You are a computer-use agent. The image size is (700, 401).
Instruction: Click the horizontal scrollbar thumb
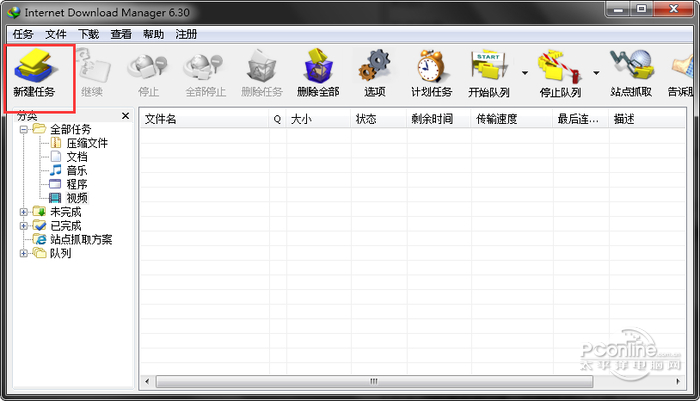374,381
